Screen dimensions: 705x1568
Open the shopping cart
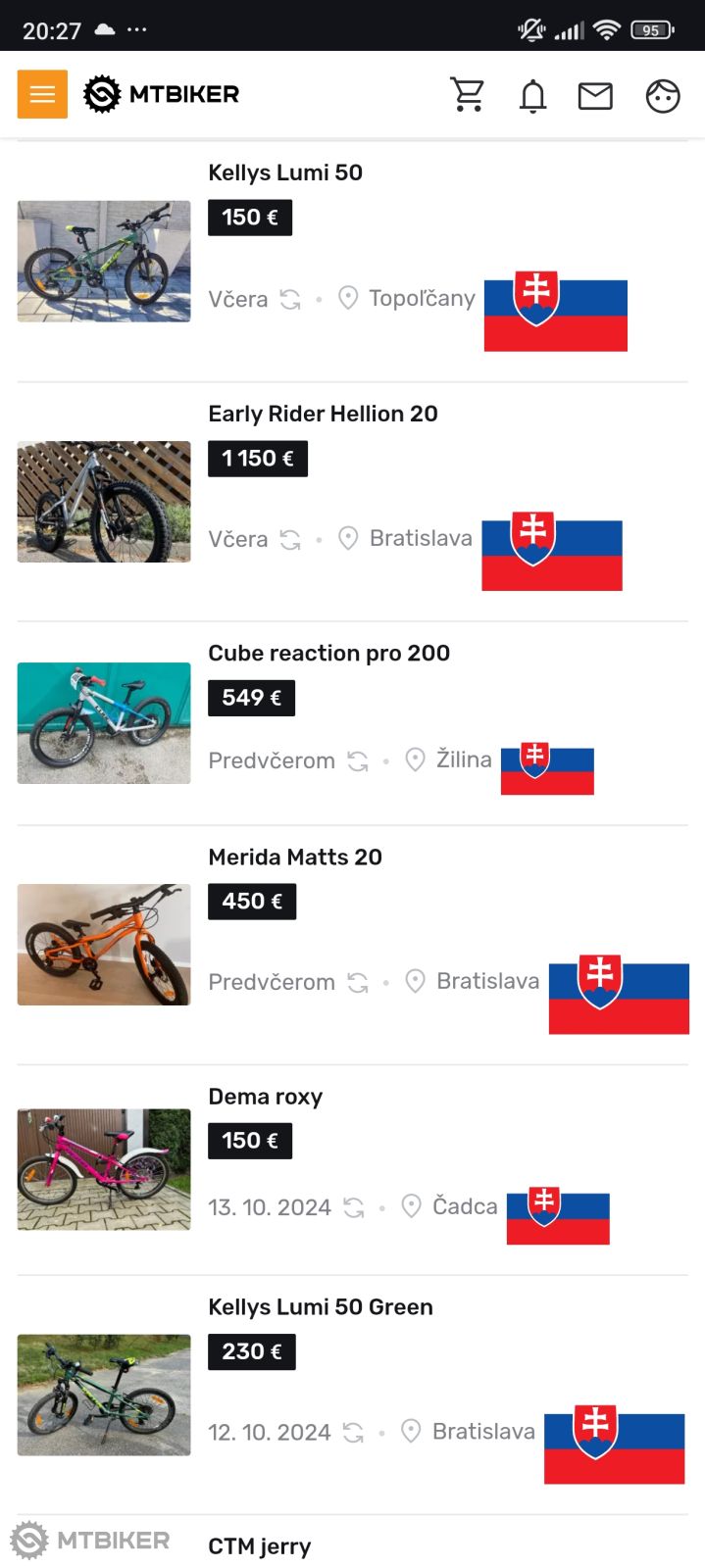[x=468, y=95]
